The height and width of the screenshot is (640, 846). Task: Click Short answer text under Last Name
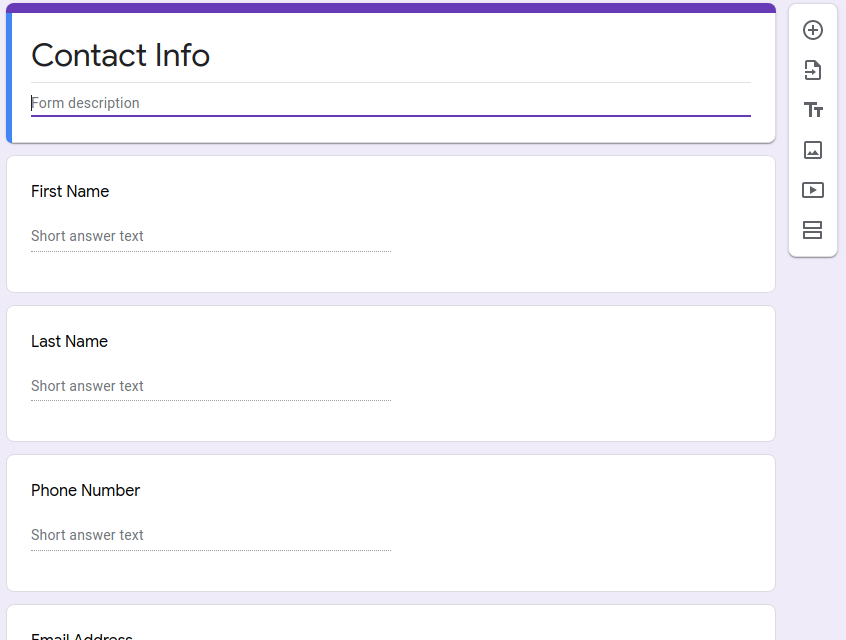(87, 386)
